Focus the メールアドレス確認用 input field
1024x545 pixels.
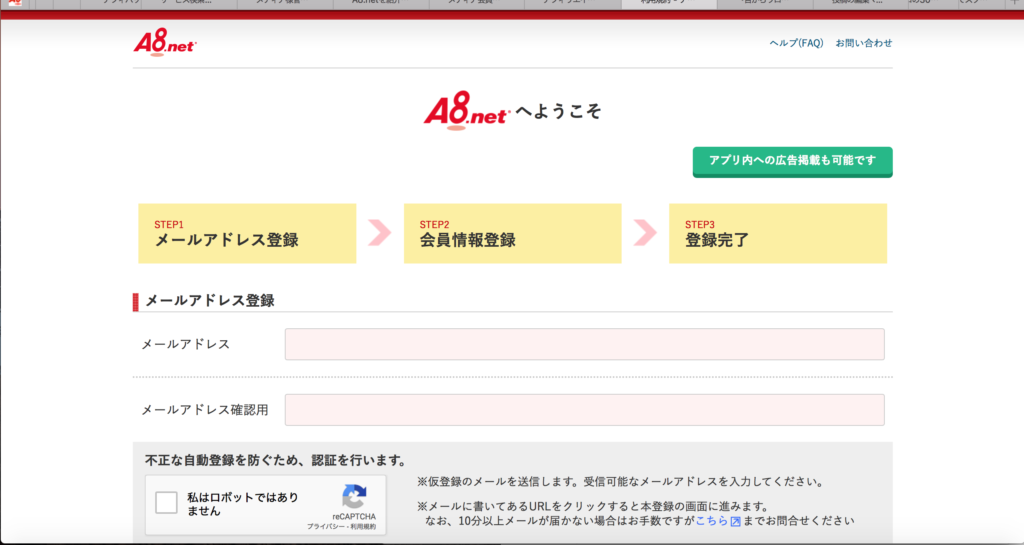point(584,410)
